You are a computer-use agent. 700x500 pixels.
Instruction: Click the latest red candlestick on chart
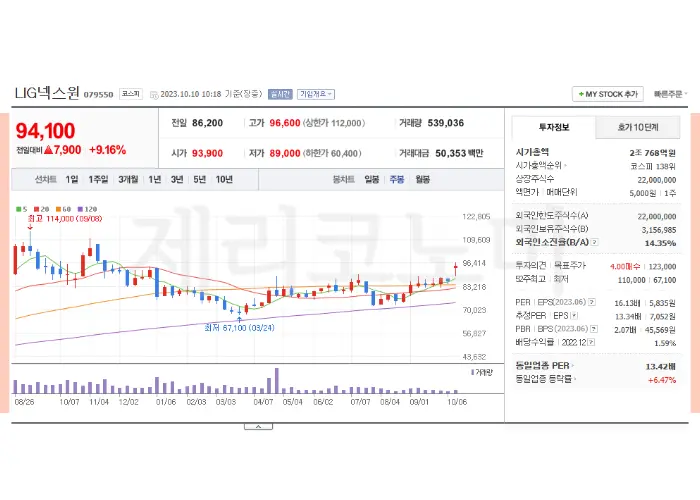coord(455,269)
